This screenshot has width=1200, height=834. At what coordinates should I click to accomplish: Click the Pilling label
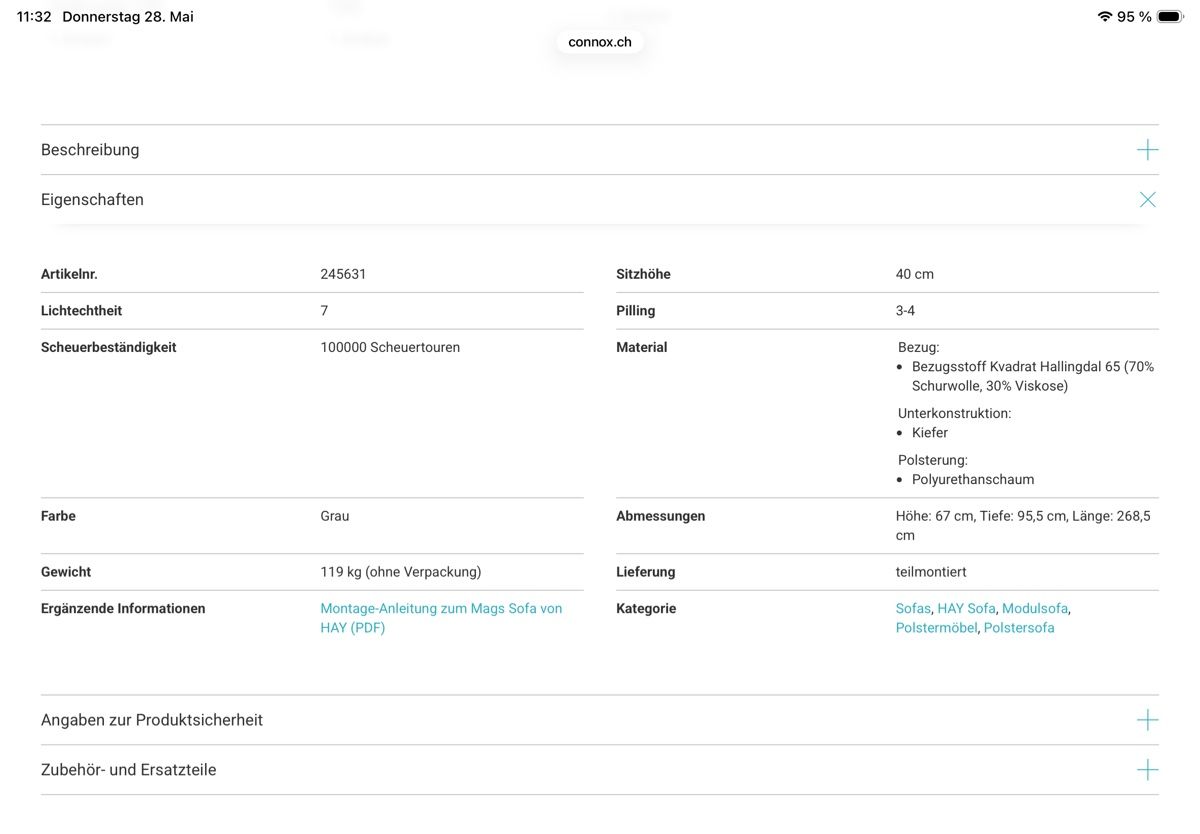635,311
